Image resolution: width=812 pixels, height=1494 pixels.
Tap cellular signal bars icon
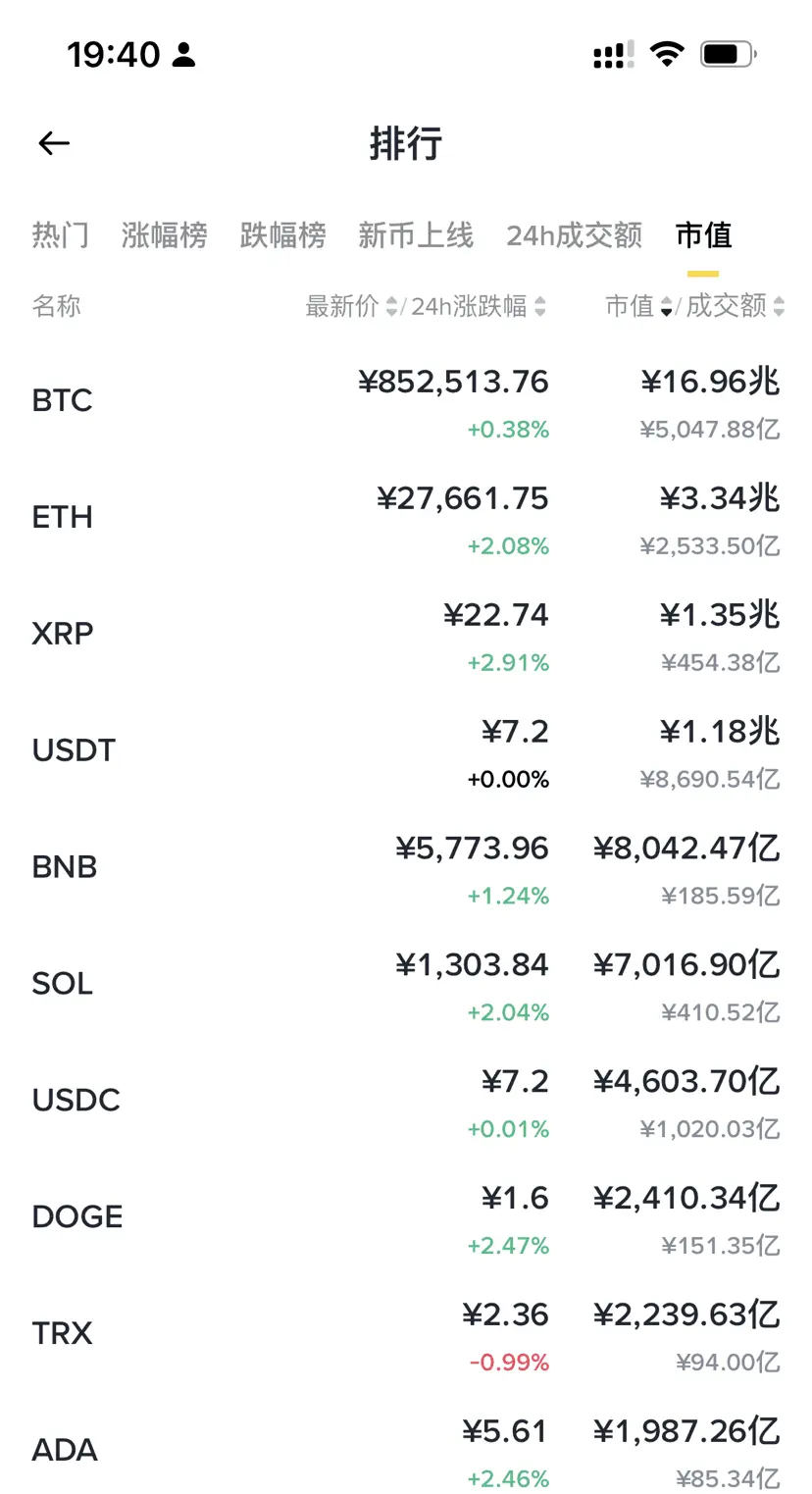click(614, 55)
